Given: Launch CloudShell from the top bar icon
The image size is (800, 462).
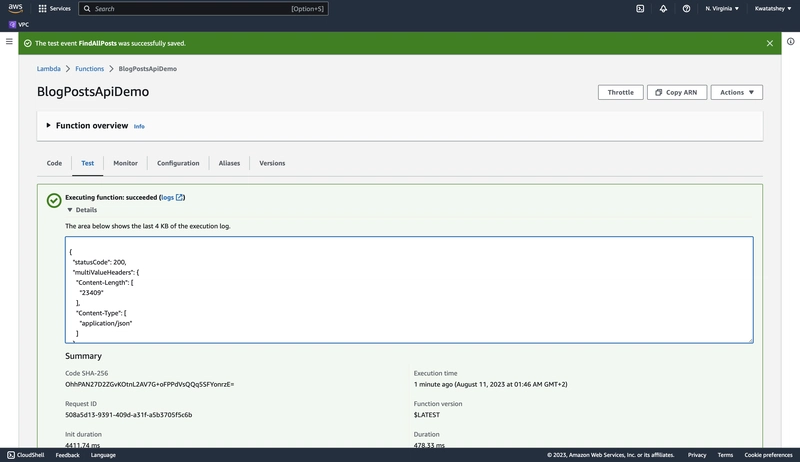Looking at the screenshot, I should pyautogui.click(x=640, y=8).
